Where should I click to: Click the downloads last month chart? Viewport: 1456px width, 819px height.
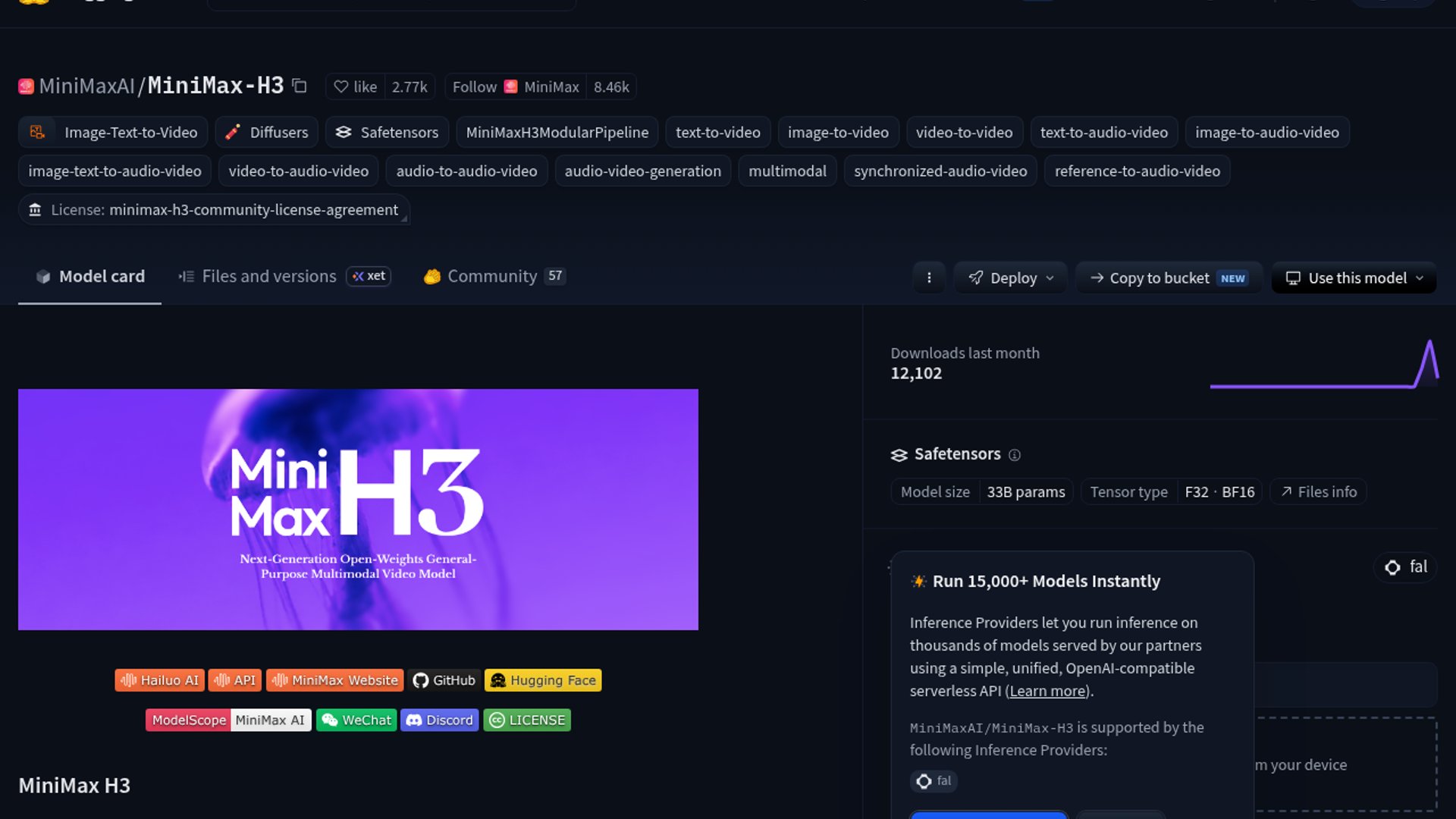pyautogui.click(x=1324, y=364)
